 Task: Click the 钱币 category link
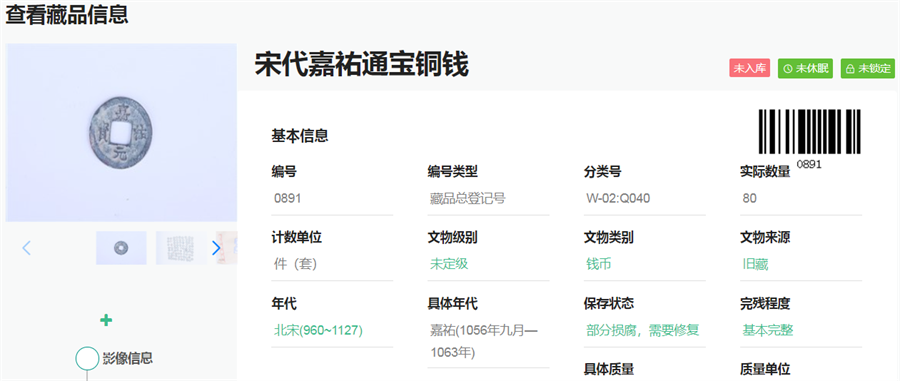599,264
